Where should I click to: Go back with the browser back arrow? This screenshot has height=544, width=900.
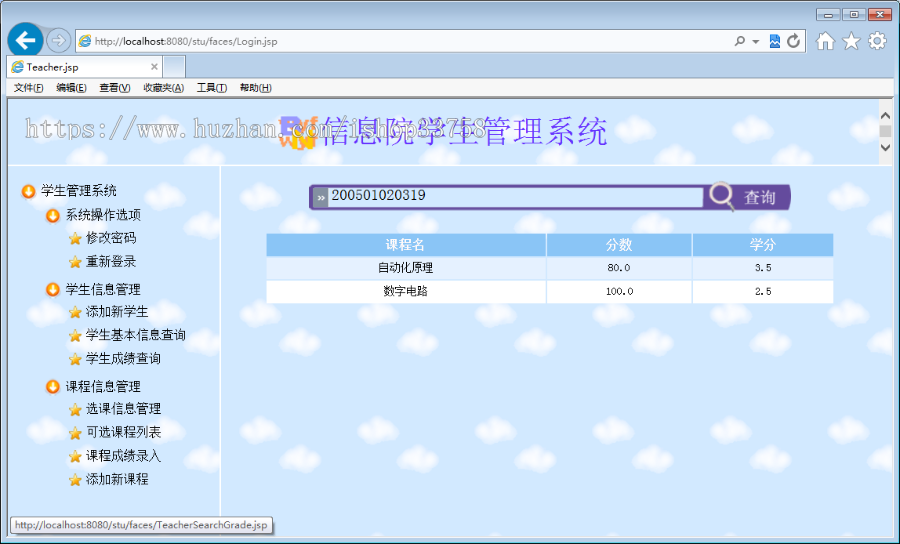click(25, 40)
